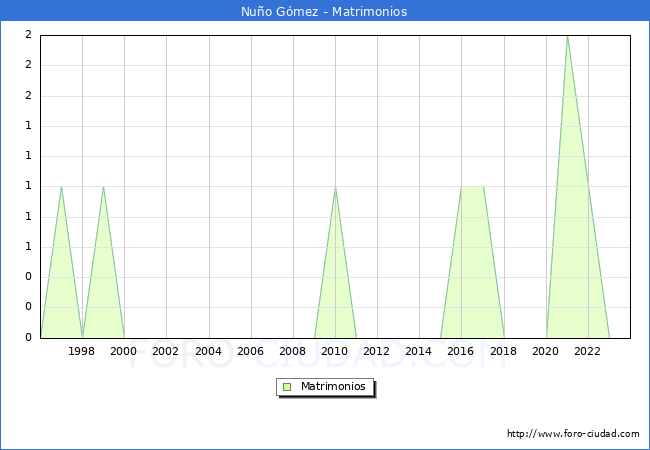Screen dimensions: 650x450
Task: Select the 2010 peak data point
Action: pos(335,187)
